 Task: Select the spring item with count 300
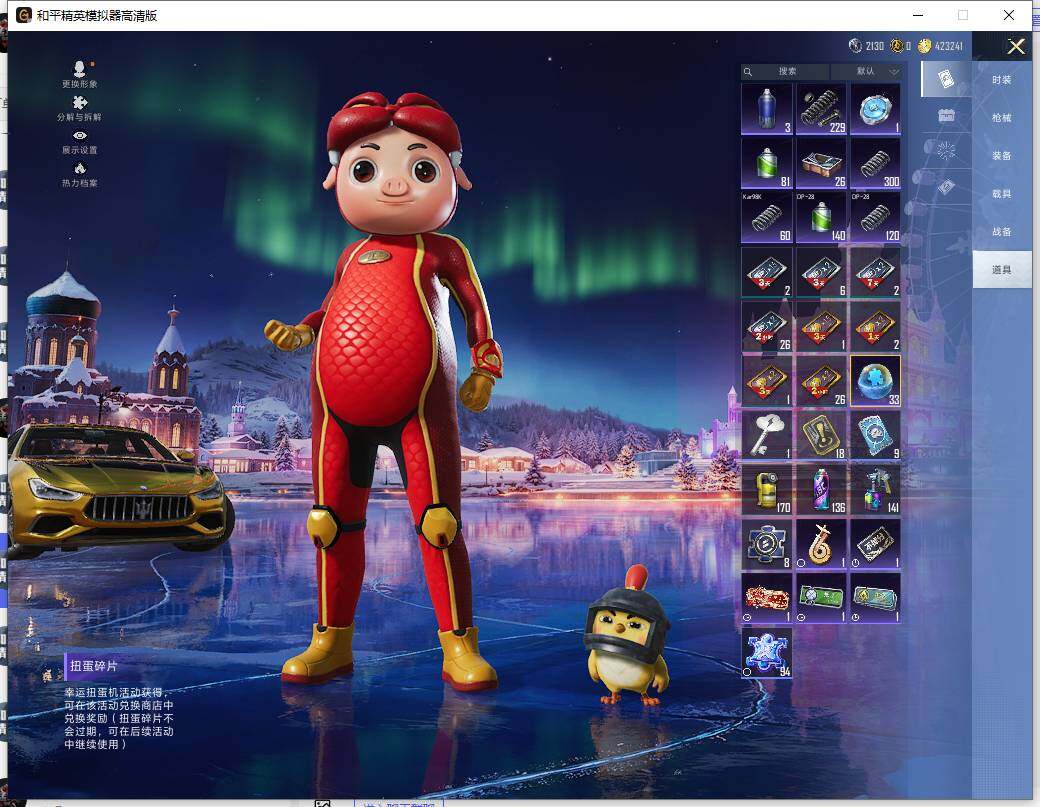875,163
